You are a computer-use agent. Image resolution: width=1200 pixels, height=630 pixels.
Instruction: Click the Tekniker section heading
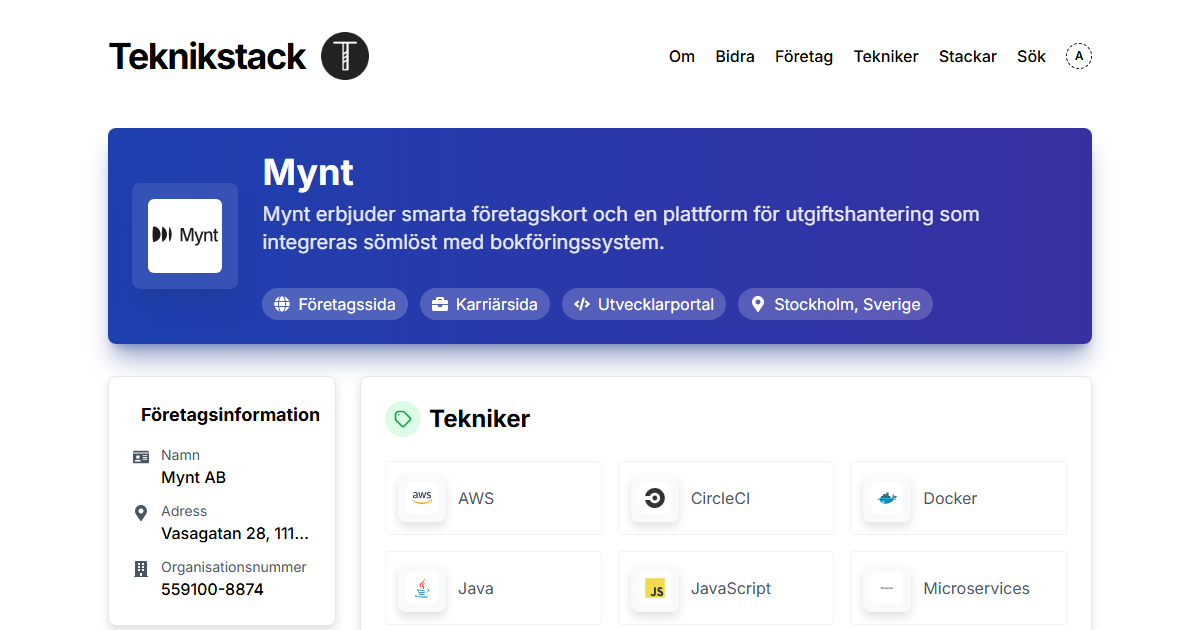[480, 419]
